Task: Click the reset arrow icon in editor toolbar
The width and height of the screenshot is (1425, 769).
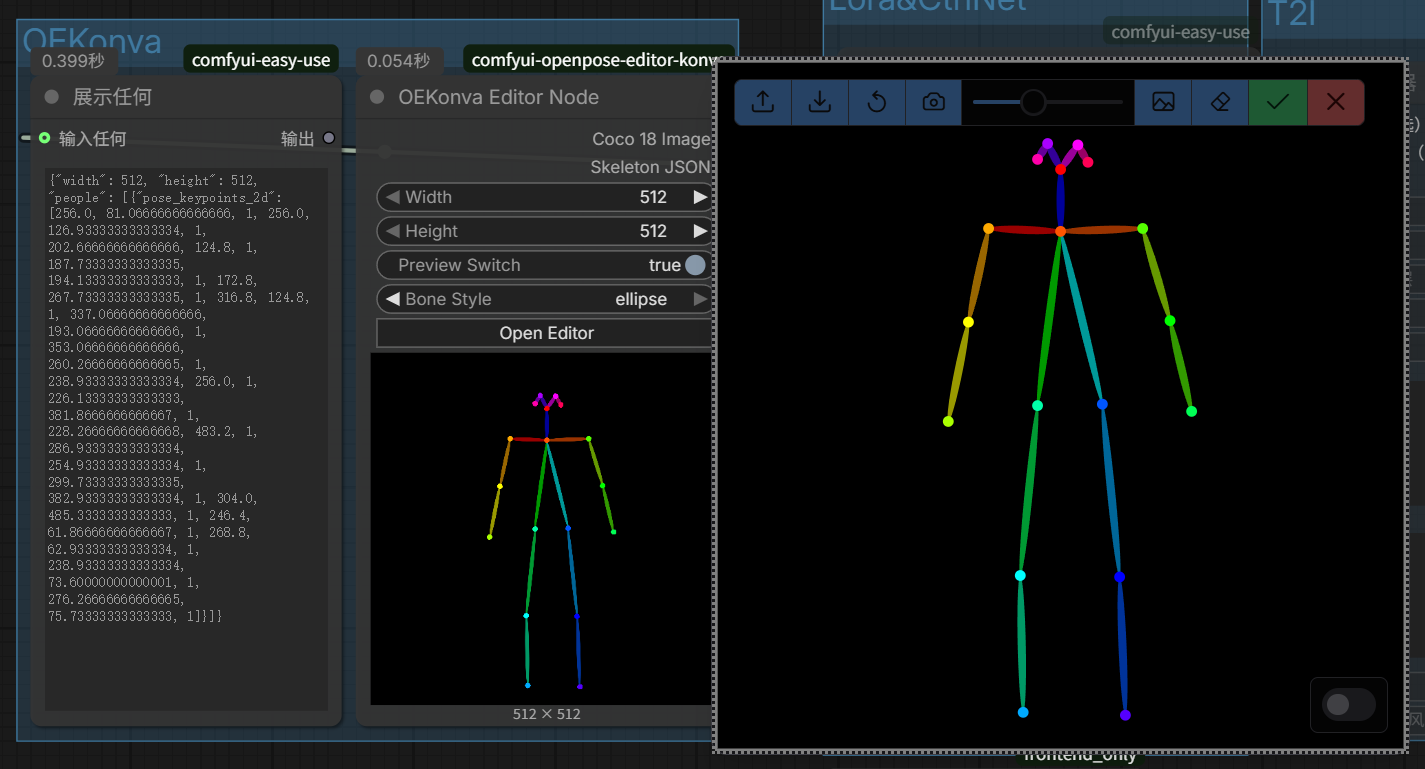Action: 877,102
